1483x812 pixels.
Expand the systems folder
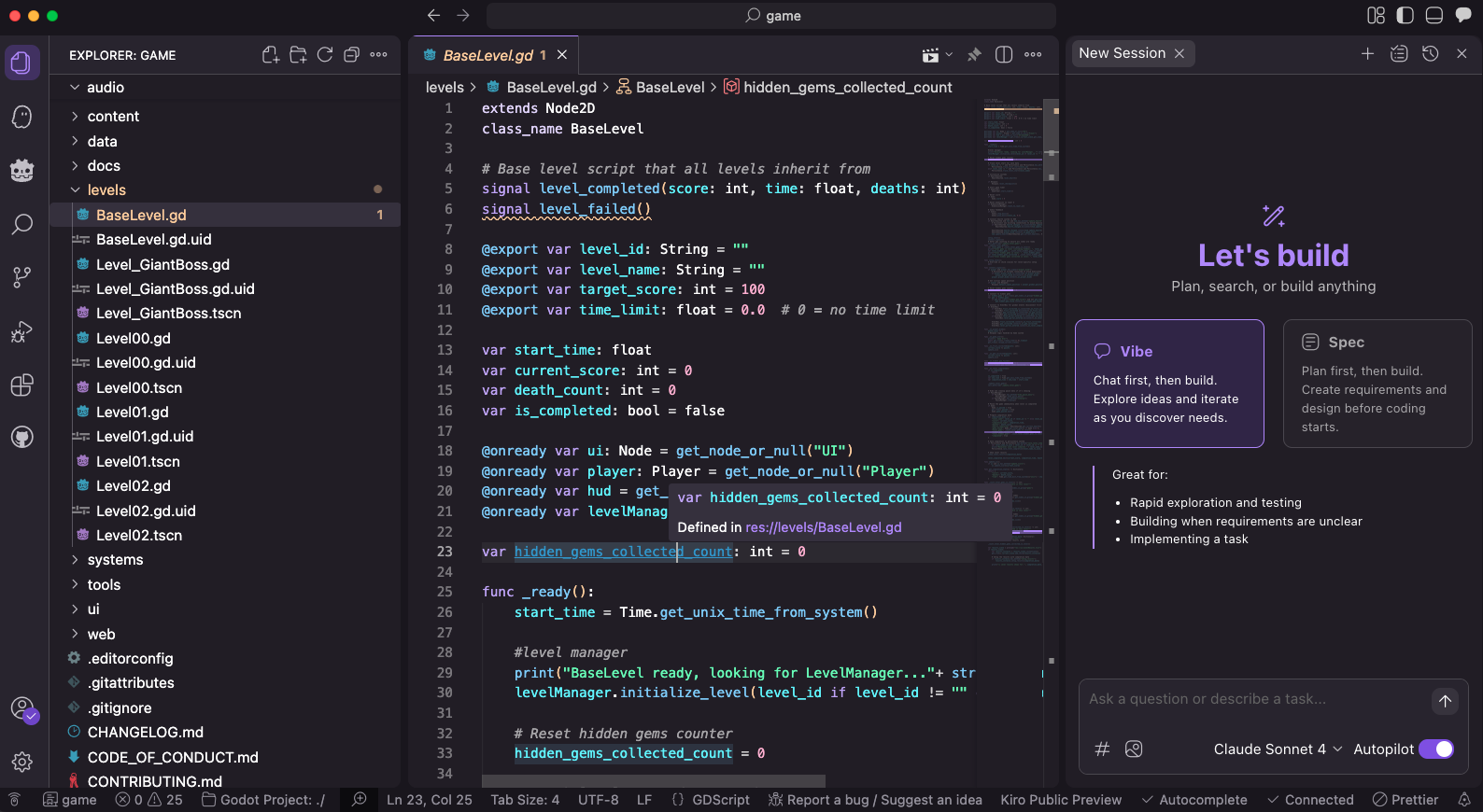[x=224, y=559]
